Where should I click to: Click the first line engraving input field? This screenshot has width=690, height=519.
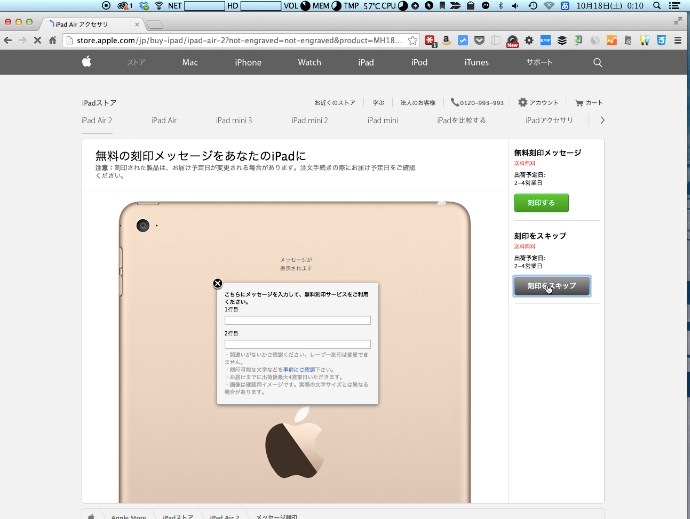[297, 320]
